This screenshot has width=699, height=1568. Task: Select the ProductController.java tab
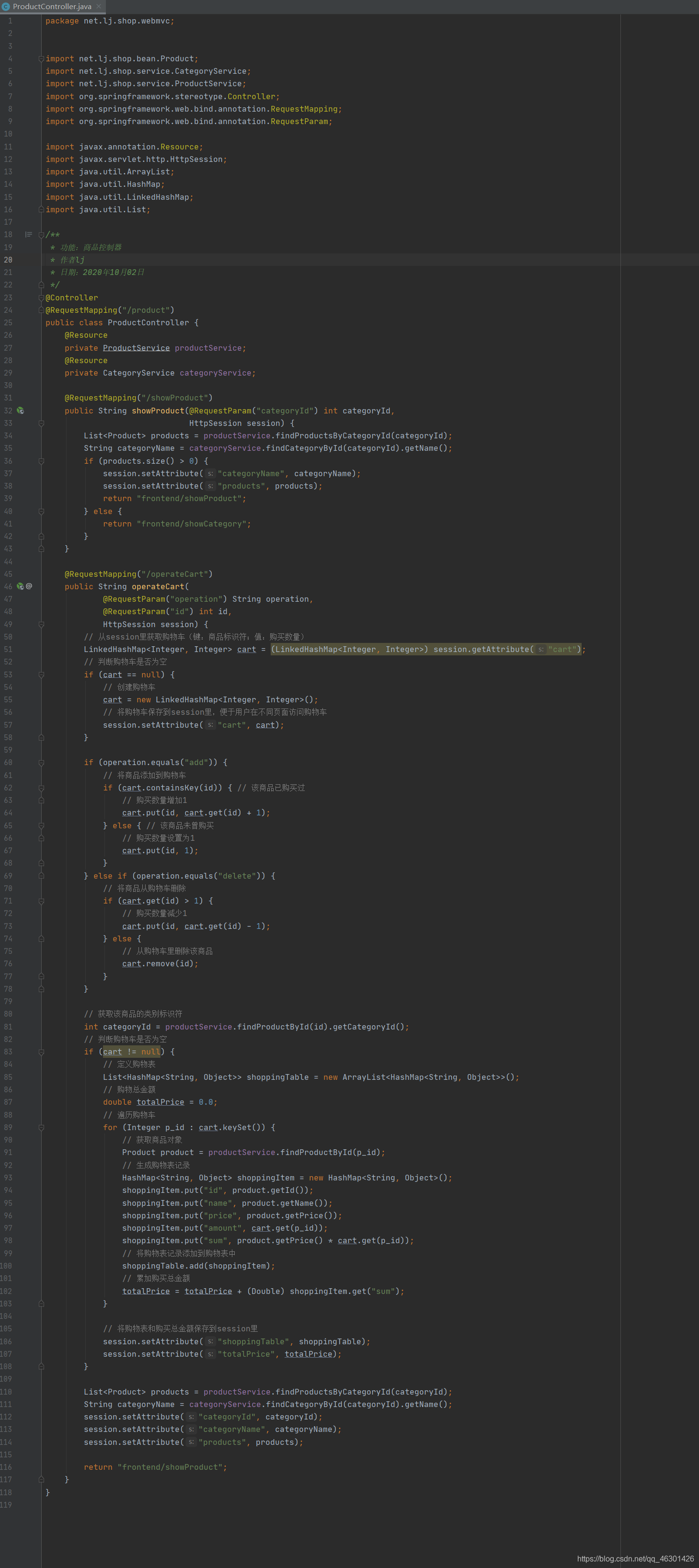tap(52, 6)
